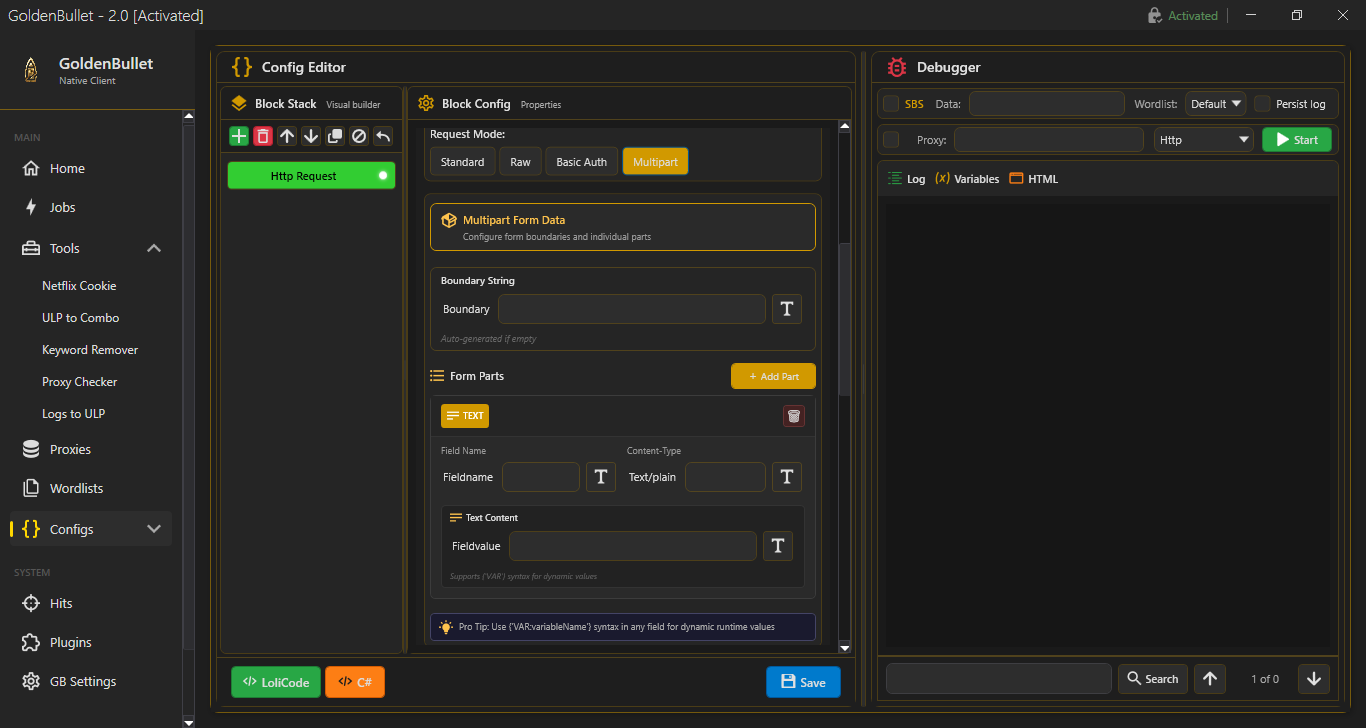Click the disable block icon
The width and height of the screenshot is (1366, 728).
(359, 136)
